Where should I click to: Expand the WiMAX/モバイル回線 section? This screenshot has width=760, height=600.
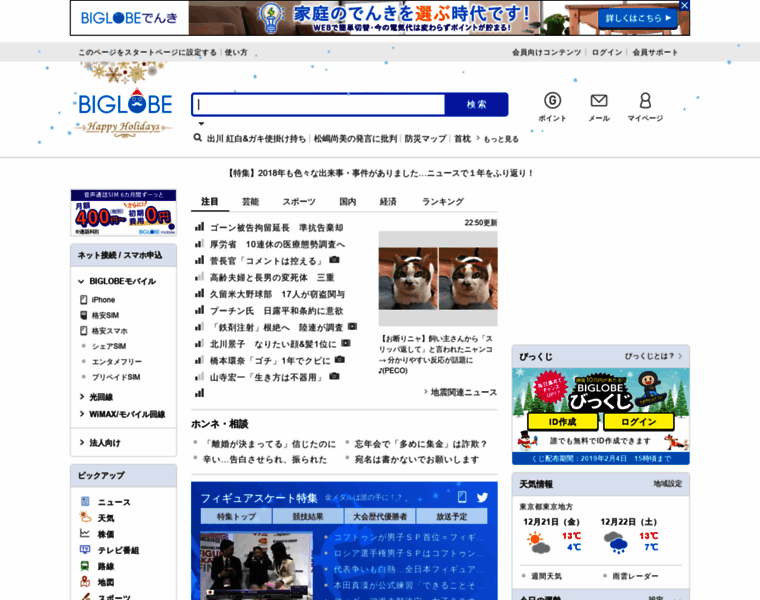(x=81, y=414)
